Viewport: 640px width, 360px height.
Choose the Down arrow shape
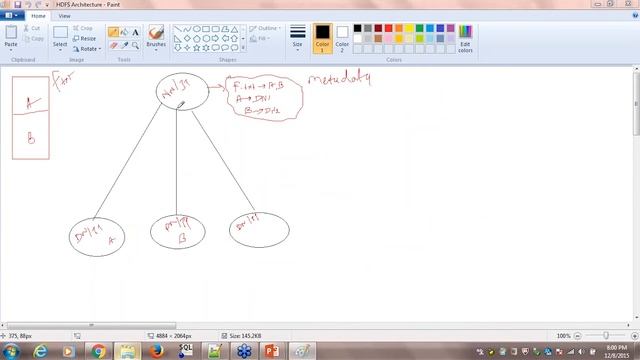pos(178,48)
